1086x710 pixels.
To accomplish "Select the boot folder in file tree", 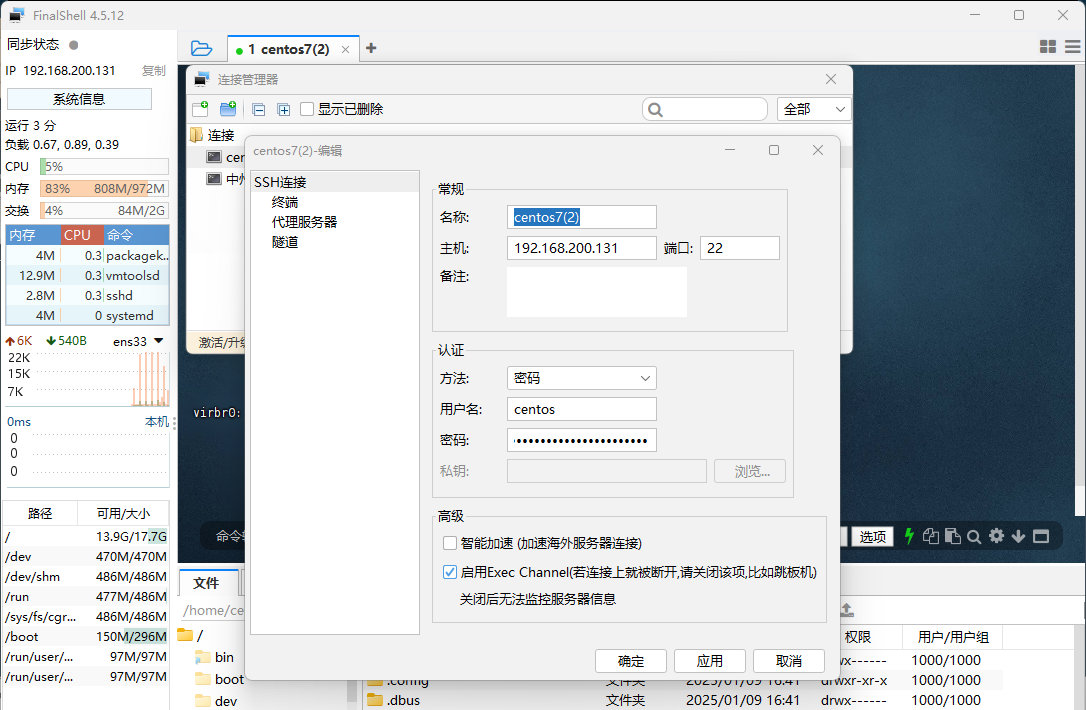I will [x=220, y=679].
